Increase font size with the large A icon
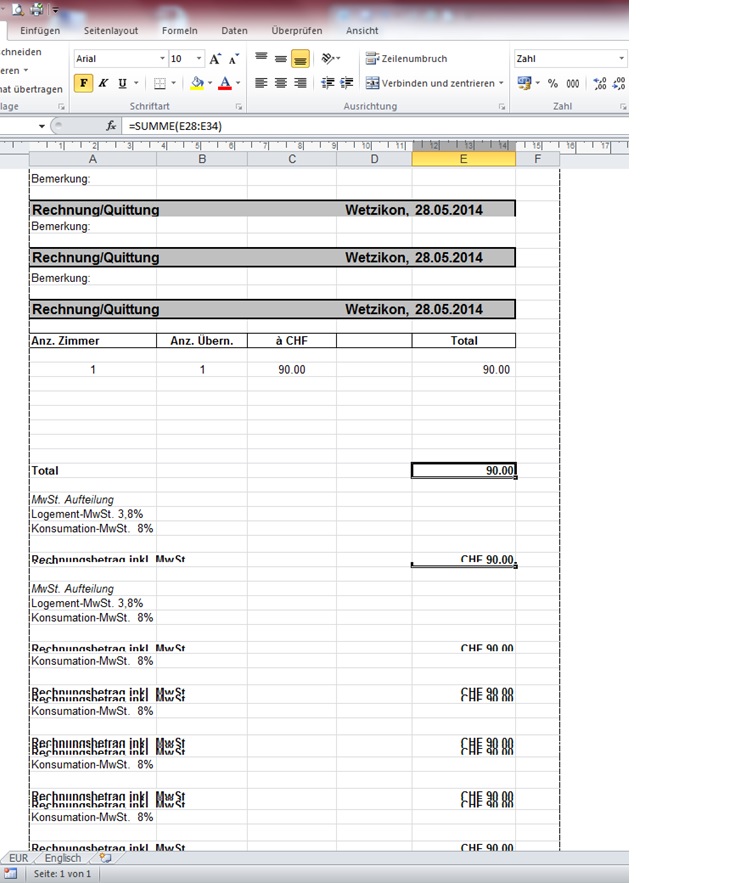The height and width of the screenshot is (883, 746). click(215, 59)
